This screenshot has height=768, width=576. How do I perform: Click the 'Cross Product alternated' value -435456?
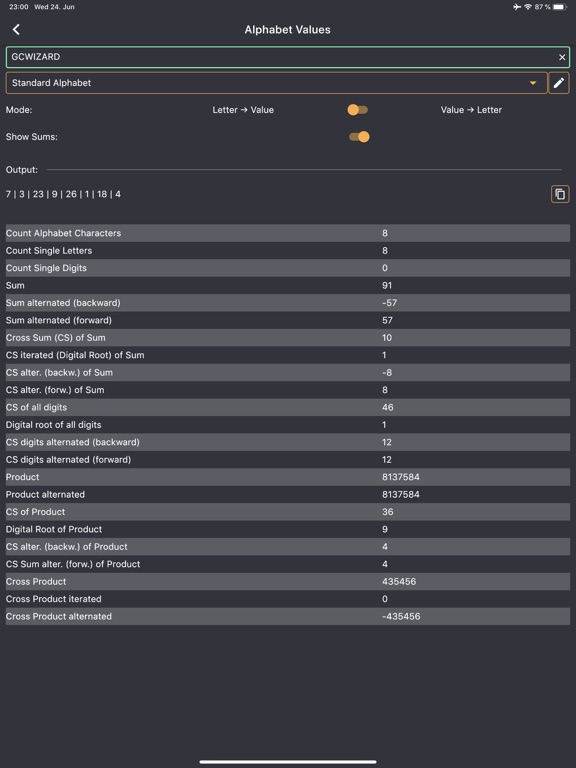click(401, 616)
